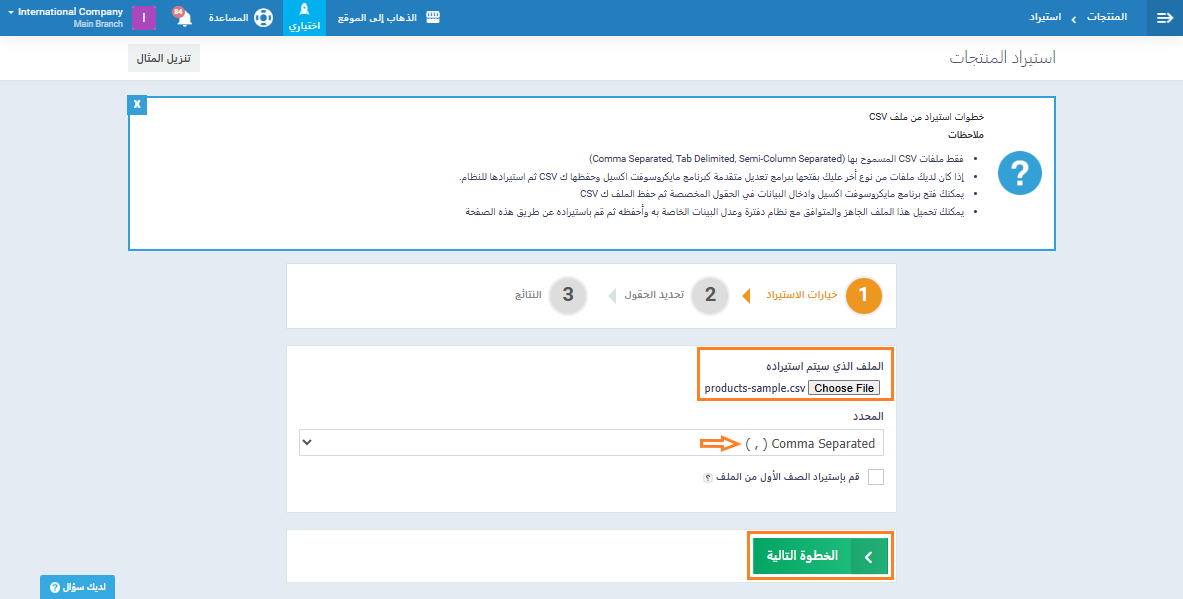Open the help lifebuoy icon

(x=263, y=18)
